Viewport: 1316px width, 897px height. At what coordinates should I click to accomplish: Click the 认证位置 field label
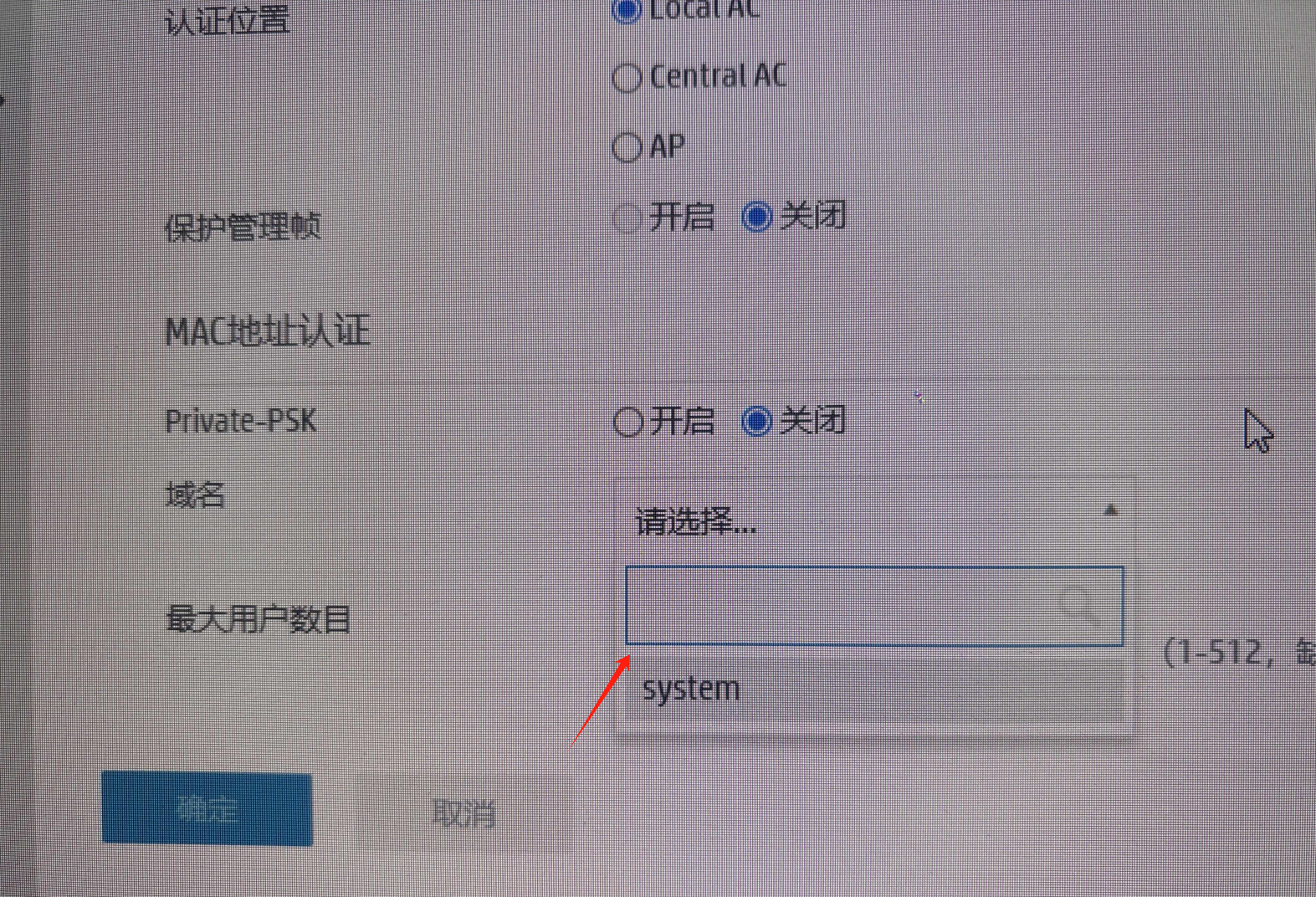pos(228,20)
